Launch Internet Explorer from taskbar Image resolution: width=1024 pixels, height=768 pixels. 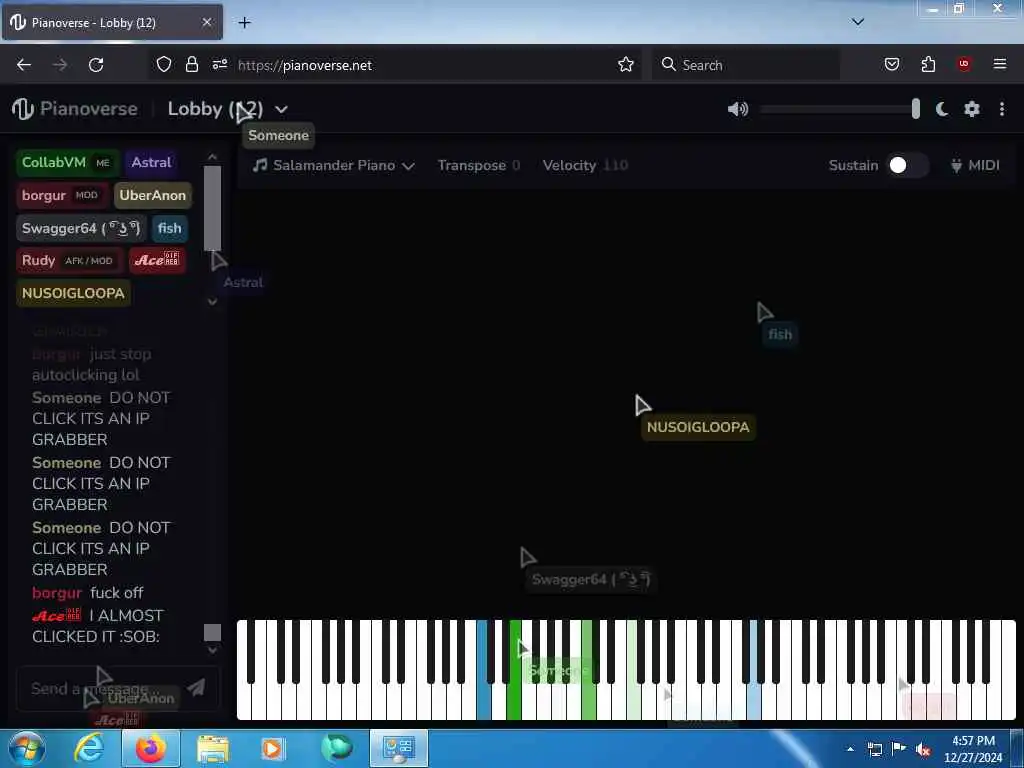[89, 748]
